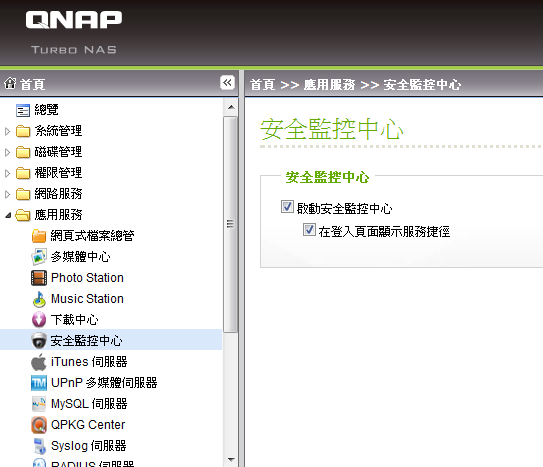The height and width of the screenshot is (467, 543).
Task: Open QPKG Center from the tree
Action: [x=88, y=425]
